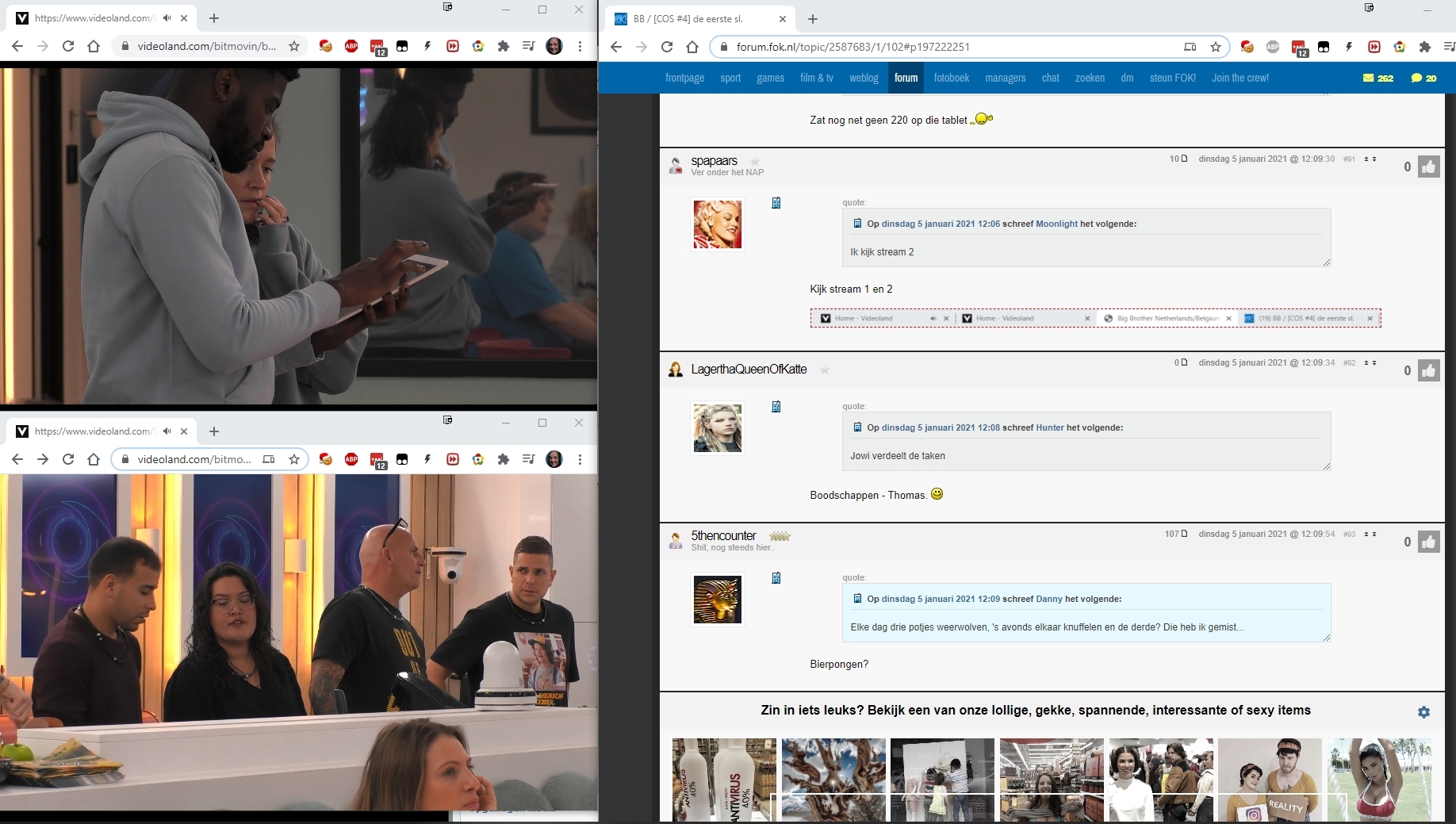Close the BB / [COS #4] forum tab

[x=783, y=18]
